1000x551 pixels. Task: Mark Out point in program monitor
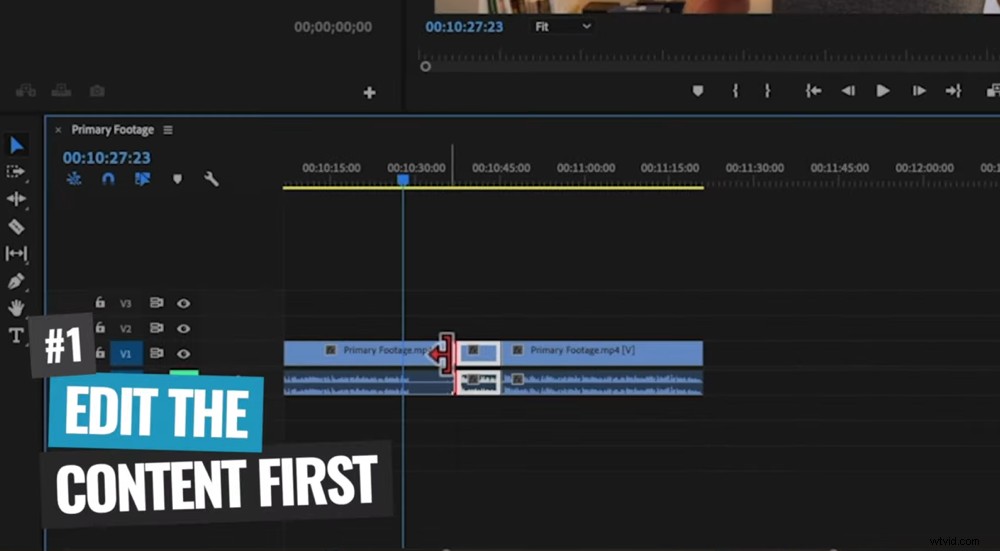(767, 91)
